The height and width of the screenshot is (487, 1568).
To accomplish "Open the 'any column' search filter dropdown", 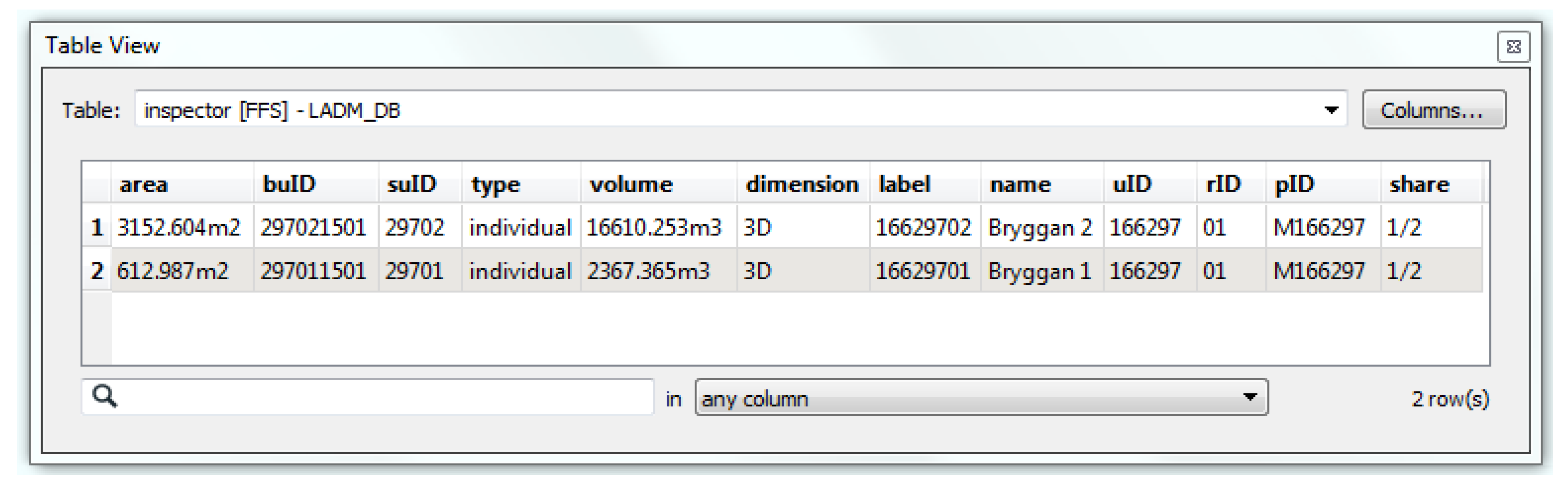I will pos(981,398).
